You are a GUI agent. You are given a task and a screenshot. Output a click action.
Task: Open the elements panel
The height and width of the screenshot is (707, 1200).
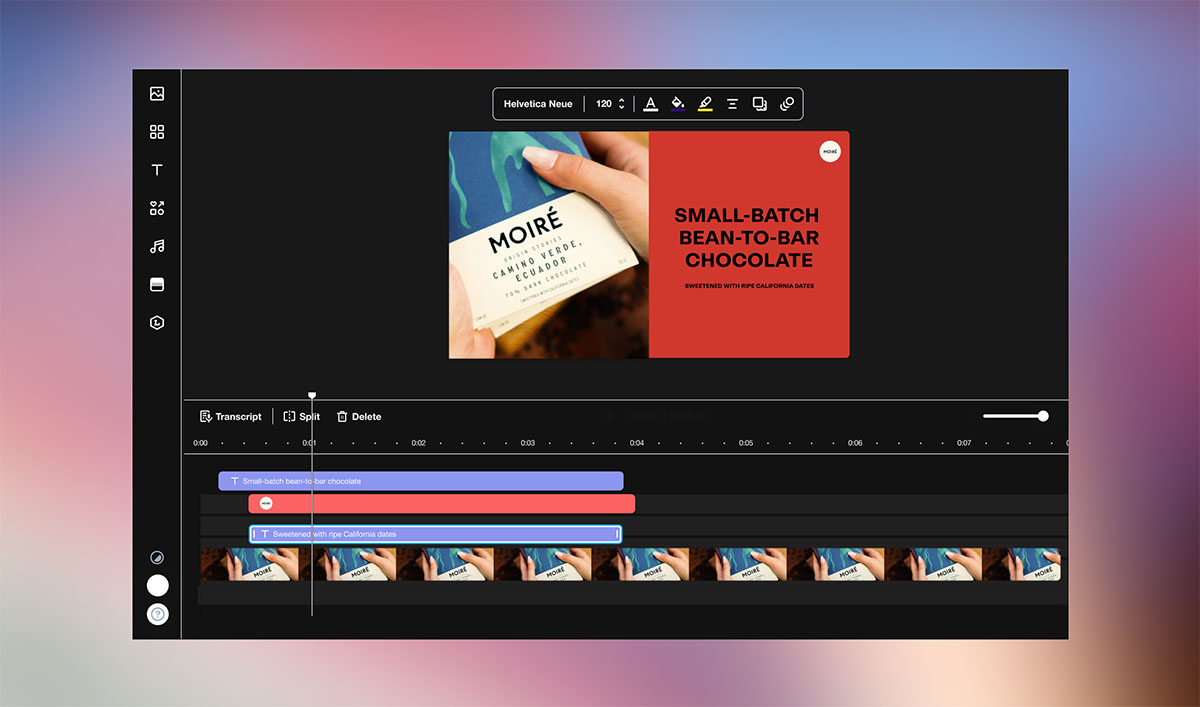coord(157,131)
